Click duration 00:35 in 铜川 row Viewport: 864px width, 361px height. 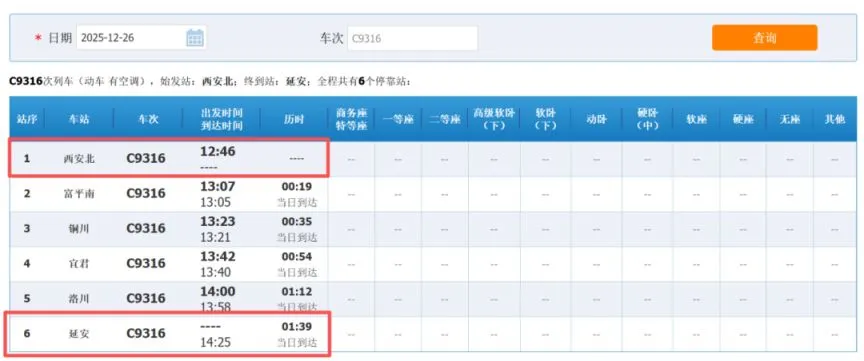tap(297, 222)
